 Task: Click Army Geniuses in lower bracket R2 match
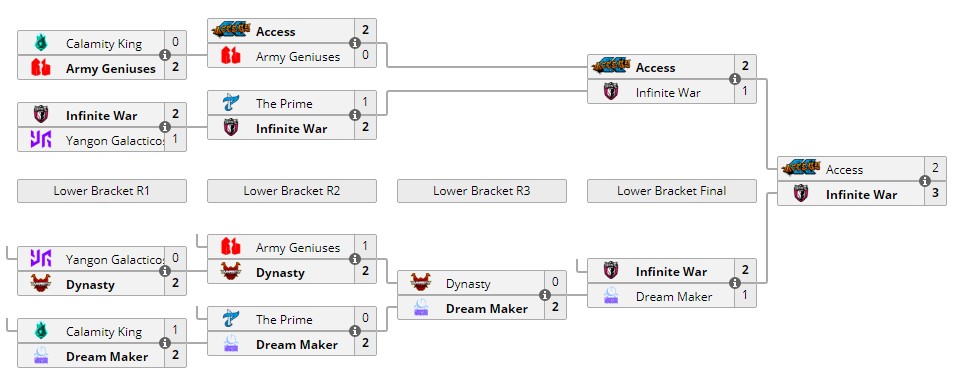point(298,248)
